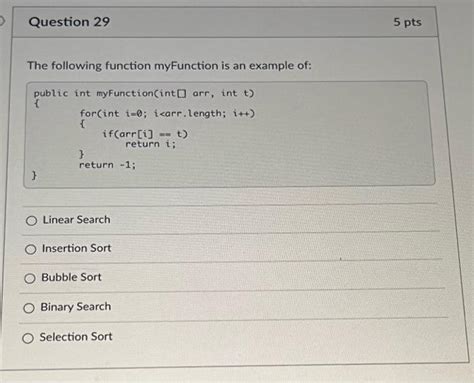474x383 pixels.
Task: Select the Bubble Sort radio button
Action: coord(30,278)
